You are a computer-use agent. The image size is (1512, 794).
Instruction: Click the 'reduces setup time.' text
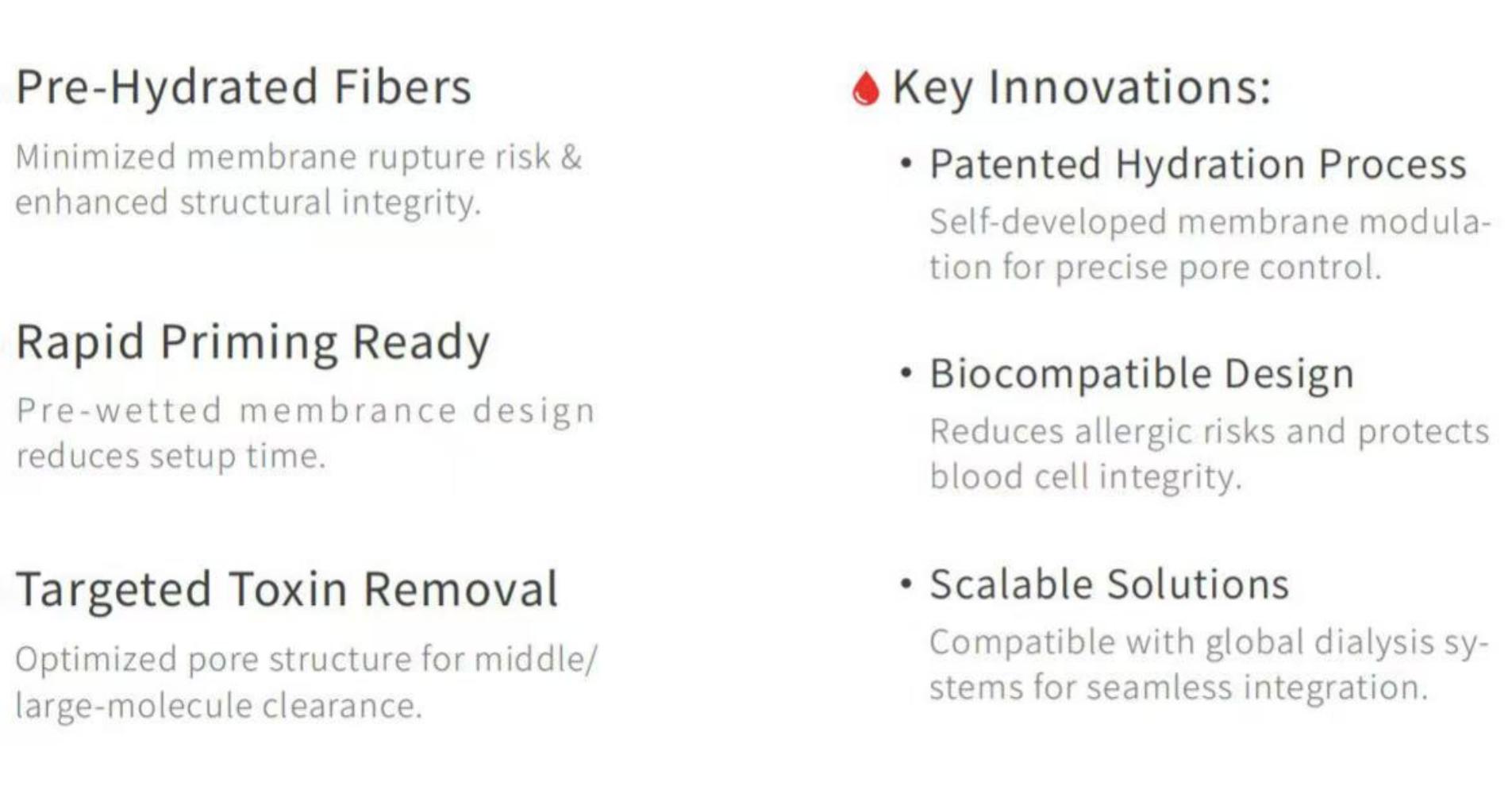(x=171, y=457)
